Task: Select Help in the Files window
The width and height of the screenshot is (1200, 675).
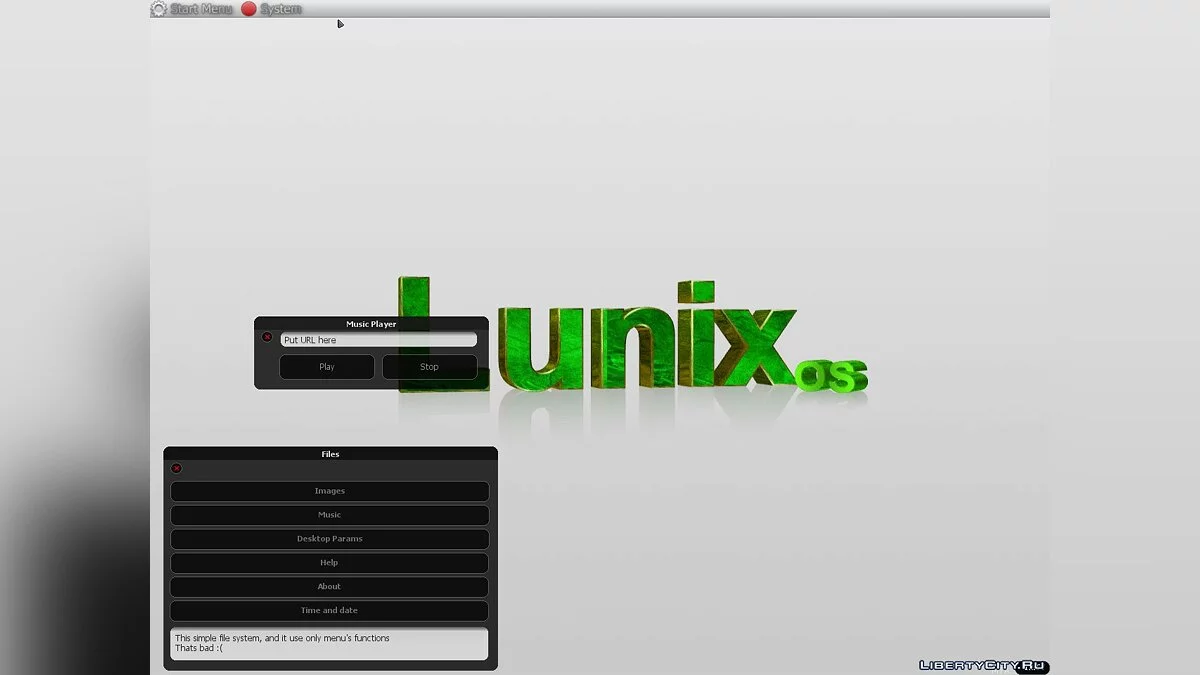Action: 329,563
